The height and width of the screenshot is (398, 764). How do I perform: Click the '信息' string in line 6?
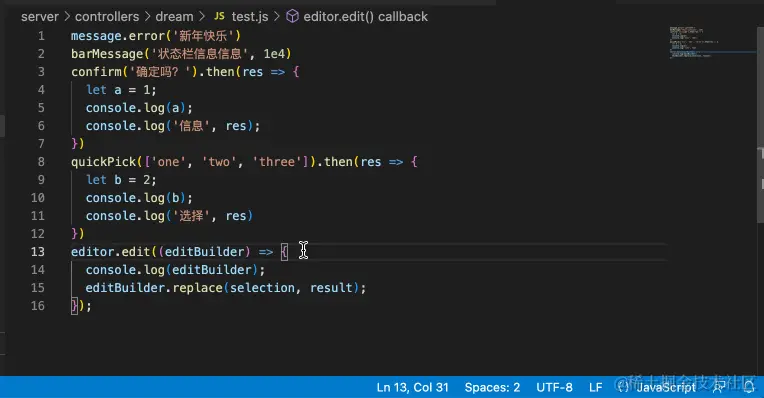click(x=191, y=126)
